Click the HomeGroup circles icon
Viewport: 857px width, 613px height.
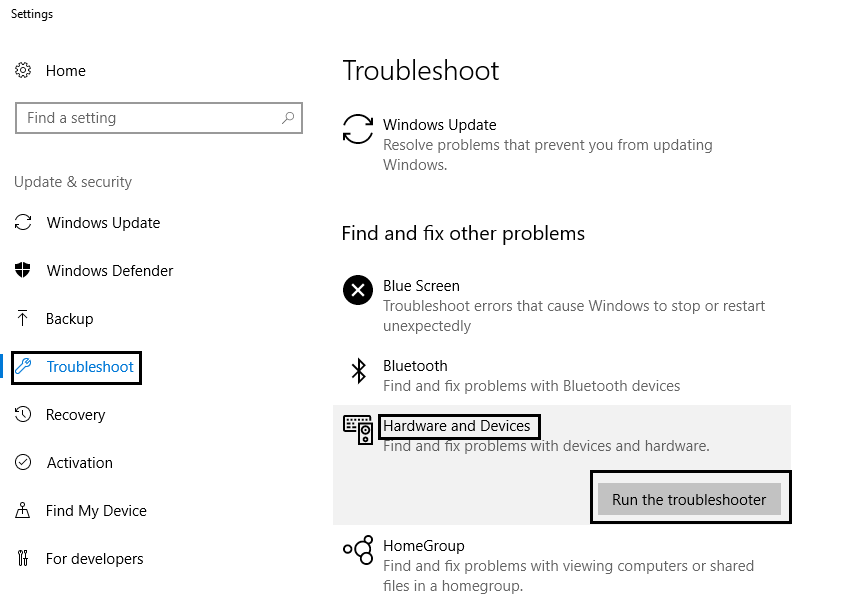pos(358,550)
